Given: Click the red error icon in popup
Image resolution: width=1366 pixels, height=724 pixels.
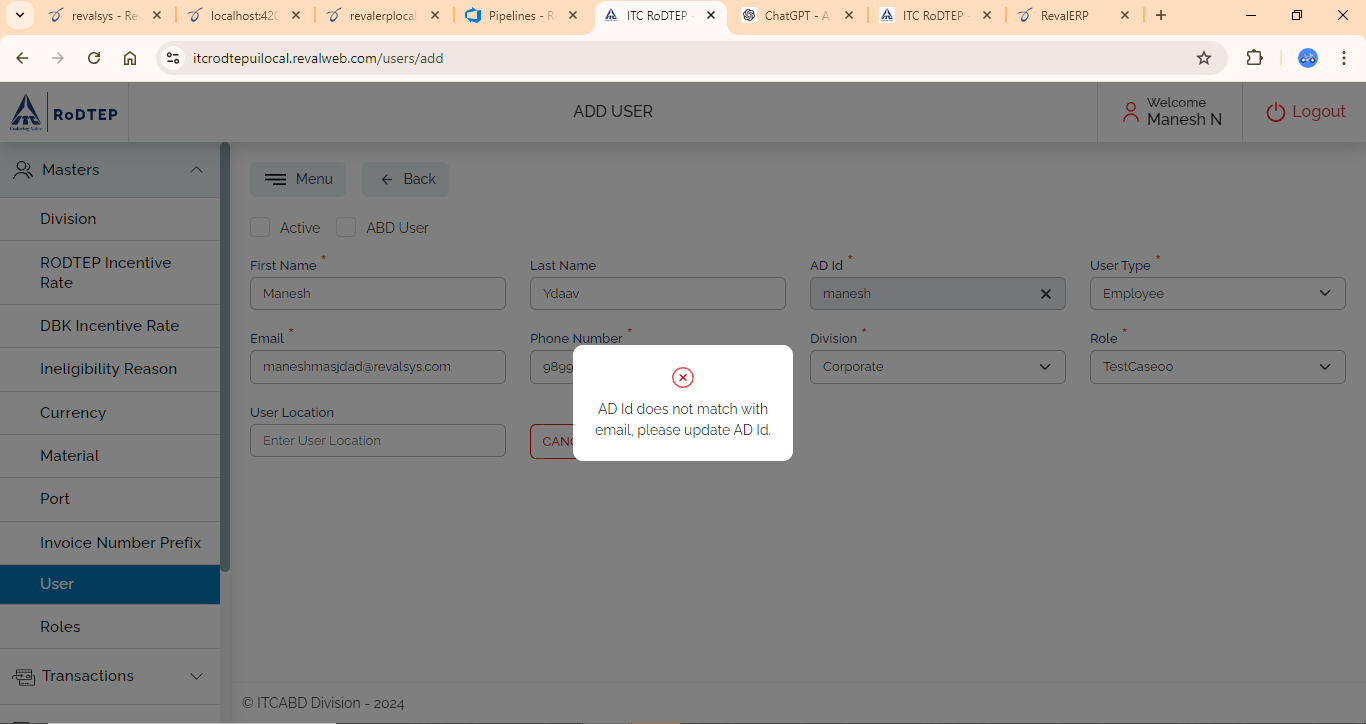Looking at the screenshot, I should pos(683,377).
